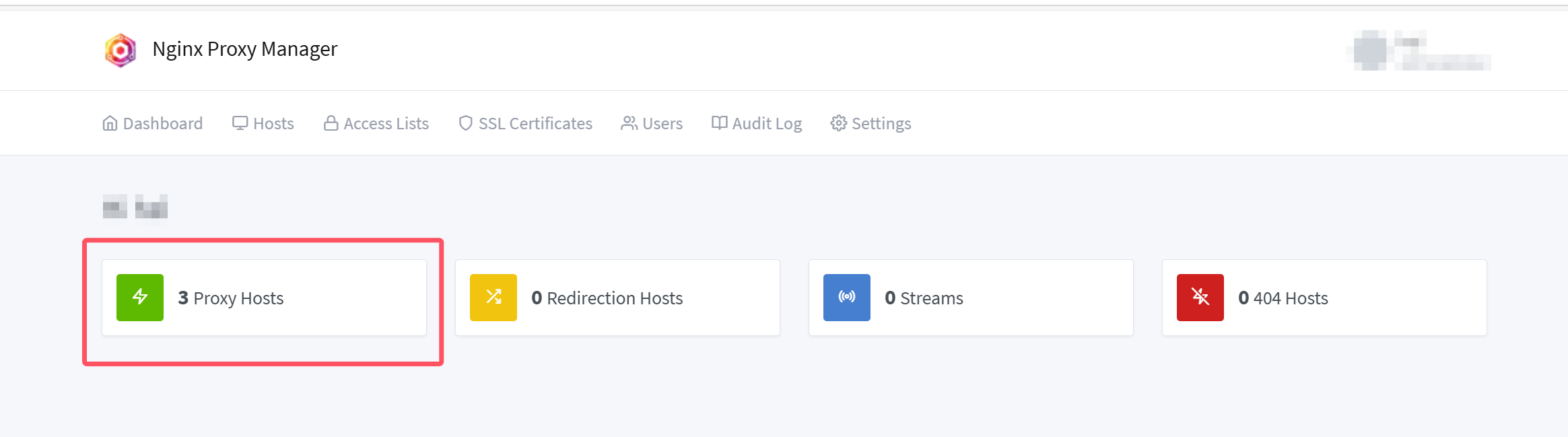This screenshot has height=437, width=1568.
Task: Open the 0 Redirection Hosts card
Action: pyautogui.click(x=617, y=298)
